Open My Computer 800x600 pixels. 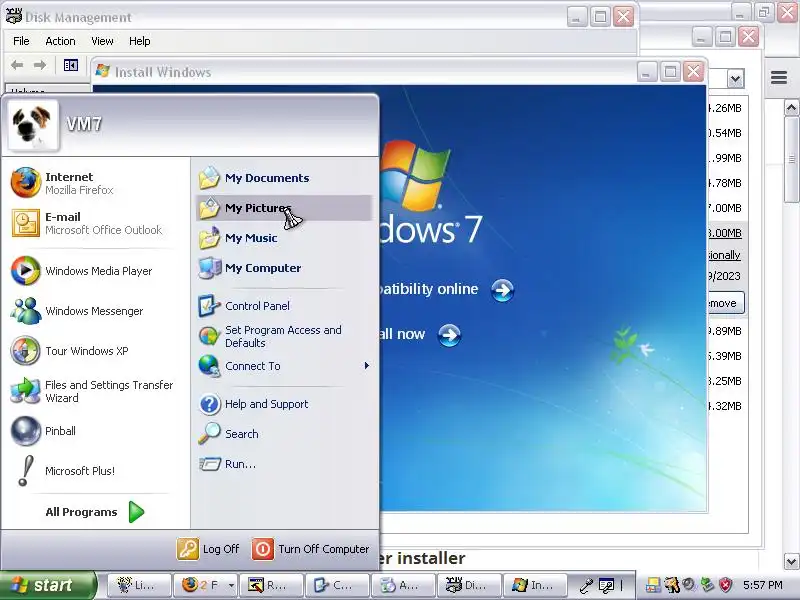284,268
